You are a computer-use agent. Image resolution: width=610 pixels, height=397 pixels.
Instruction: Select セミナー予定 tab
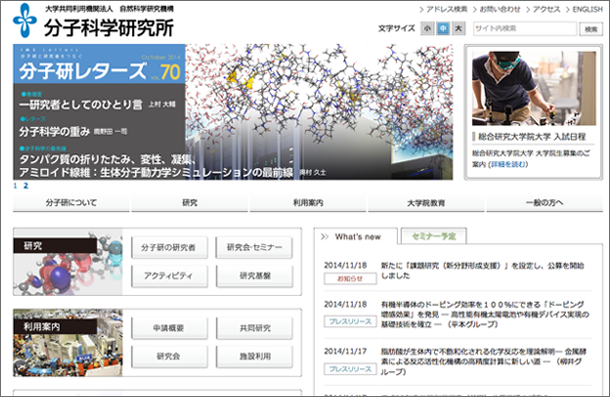click(434, 236)
